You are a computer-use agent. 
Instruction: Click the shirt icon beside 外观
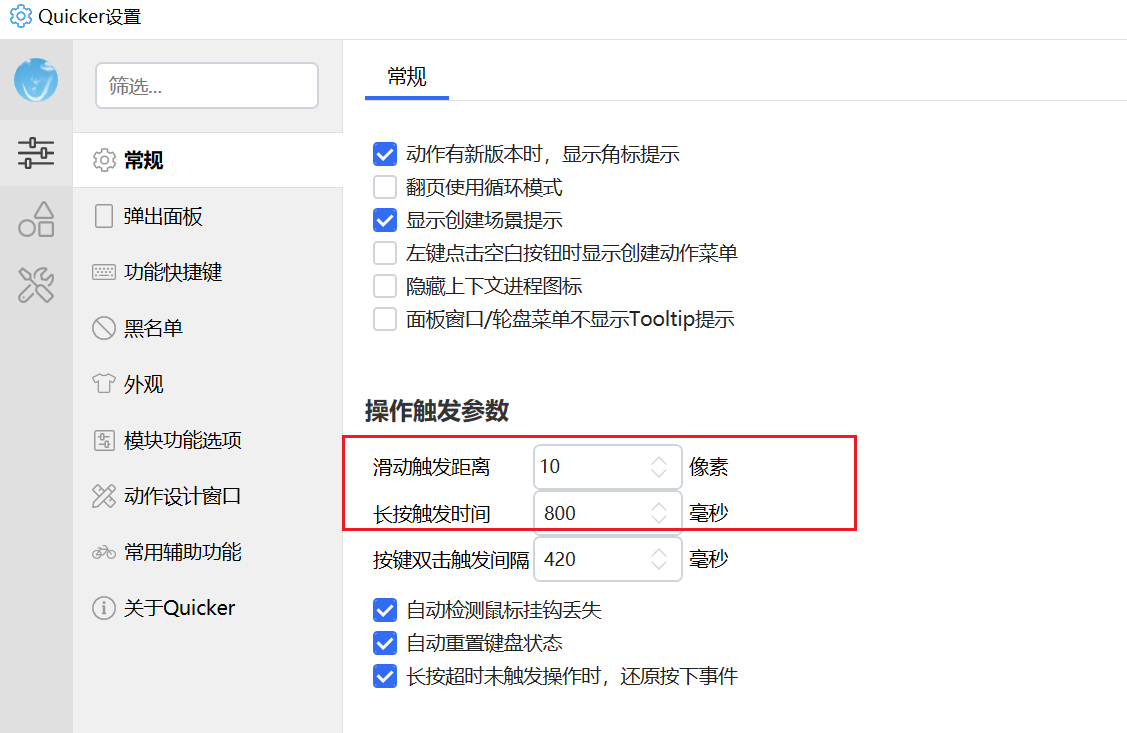click(x=104, y=383)
